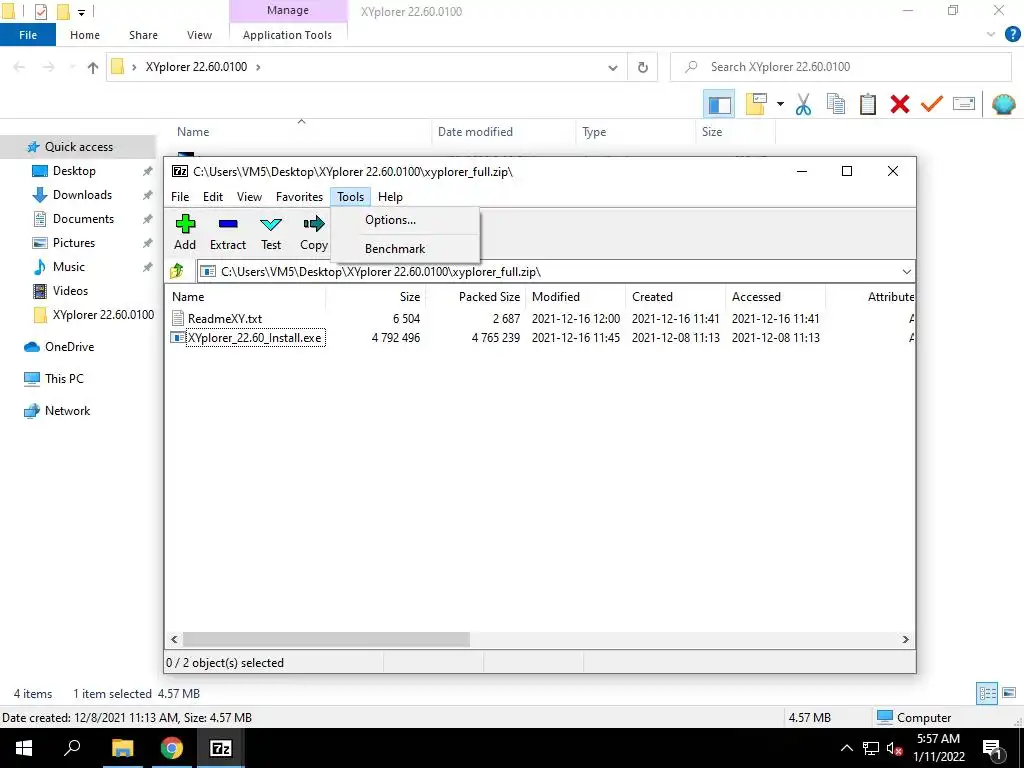This screenshot has width=1024, height=768.
Task: Click the 7-Zip Test toolbar icon
Action: point(271,224)
